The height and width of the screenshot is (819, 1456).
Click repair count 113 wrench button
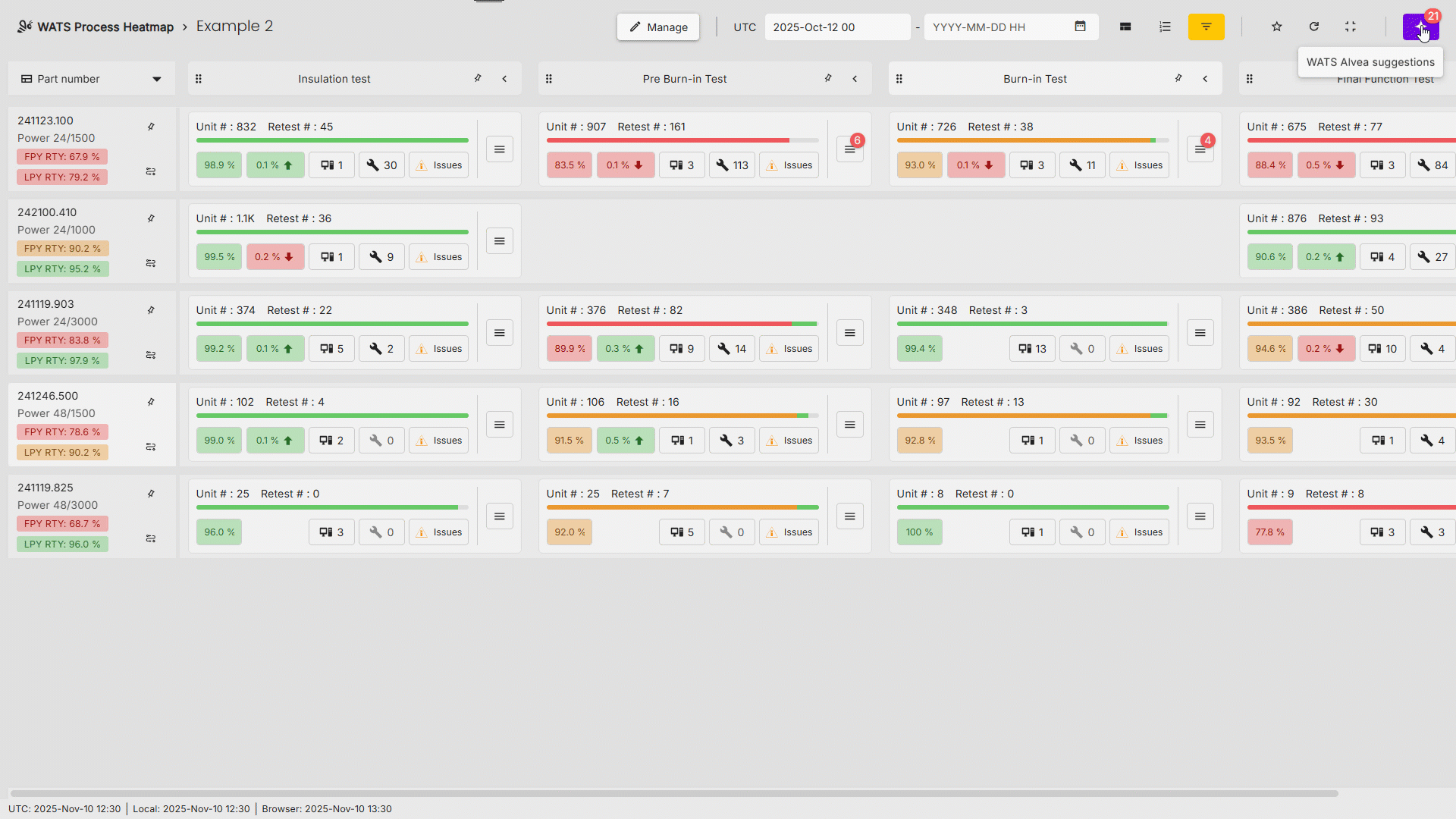click(x=732, y=165)
